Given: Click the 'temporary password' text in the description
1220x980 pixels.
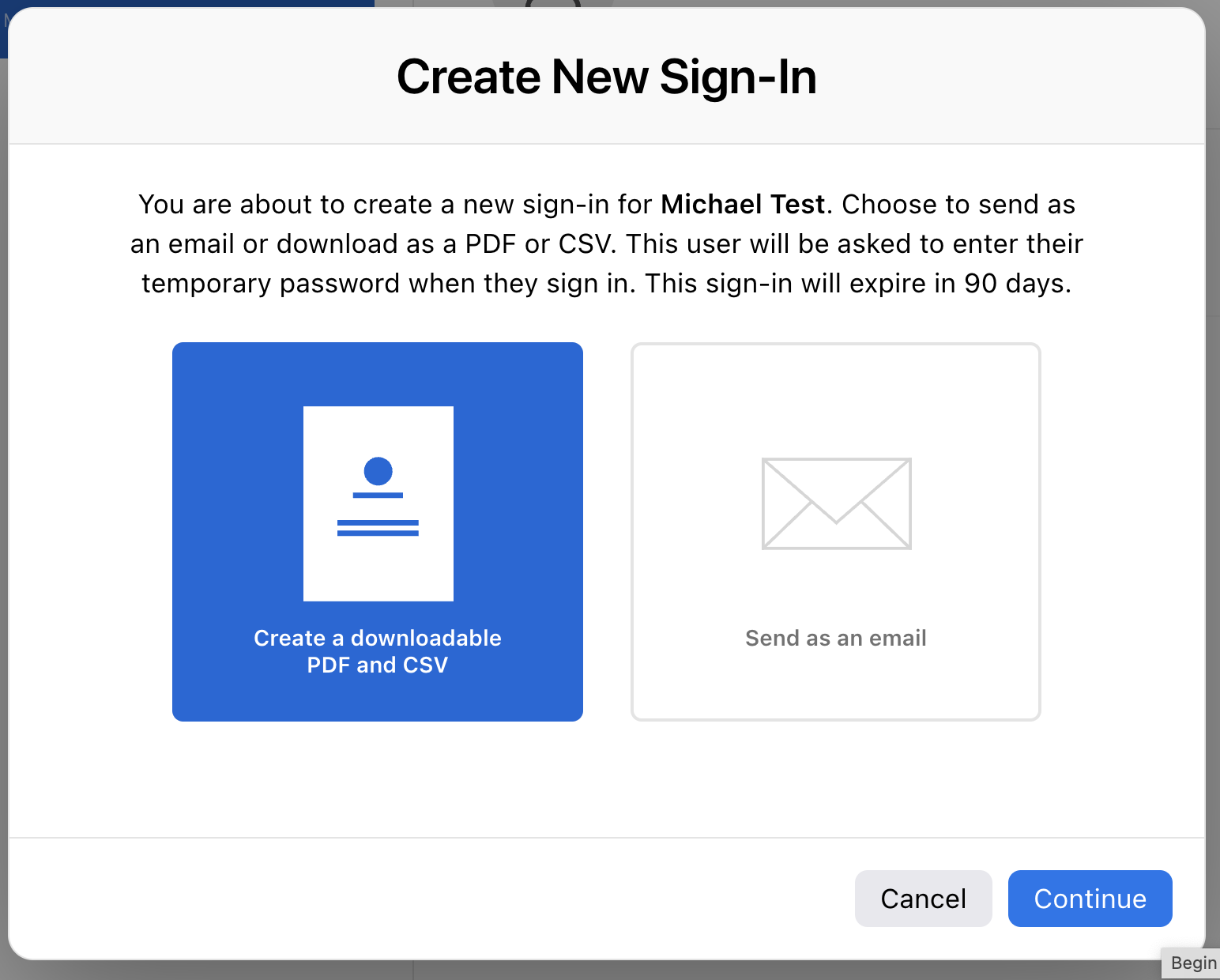Looking at the screenshot, I should tap(271, 284).
